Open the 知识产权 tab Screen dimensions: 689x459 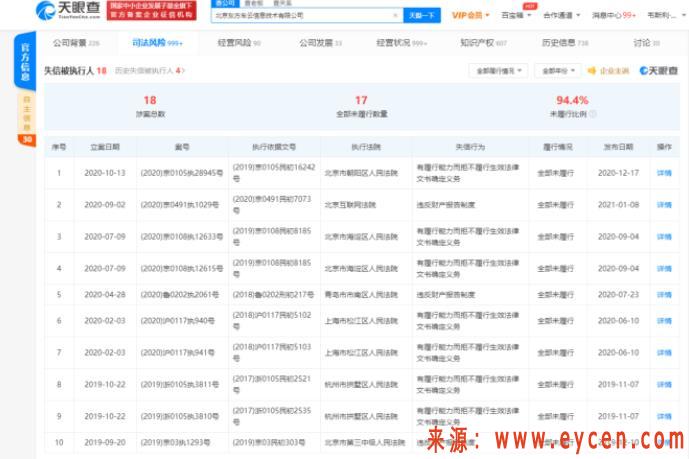[483, 43]
